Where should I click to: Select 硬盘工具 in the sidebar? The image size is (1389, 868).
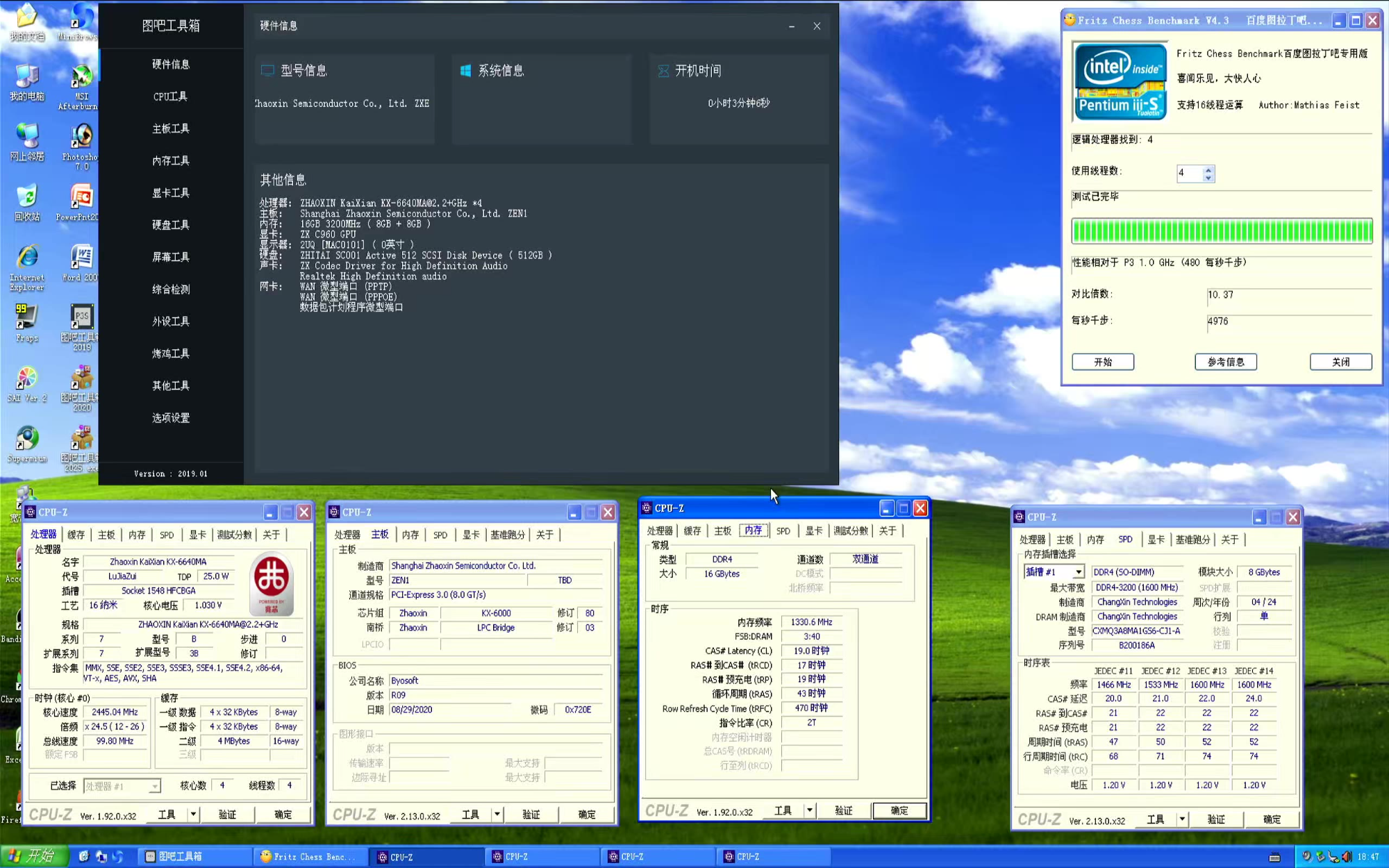click(x=171, y=225)
